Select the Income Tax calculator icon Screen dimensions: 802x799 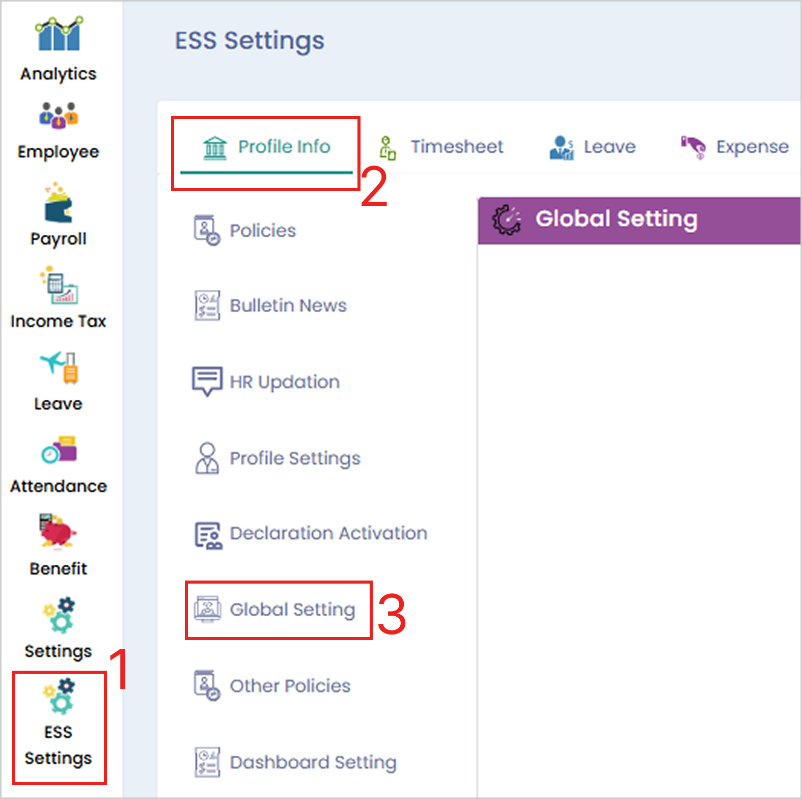(58, 285)
